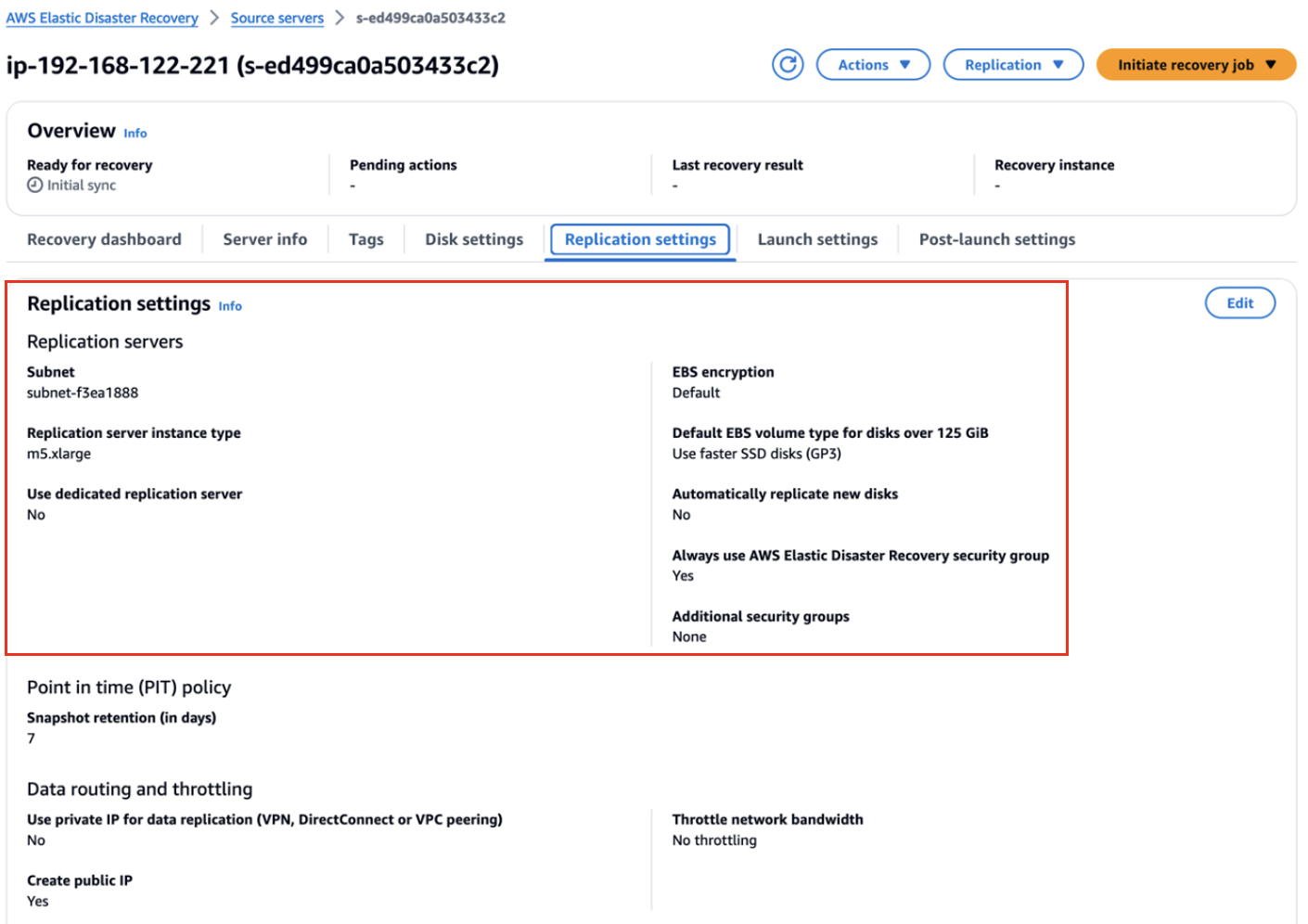Viewport: 1308px width, 924px height.
Task: Open the Replication dropdown menu
Action: pyautogui.click(x=1012, y=64)
